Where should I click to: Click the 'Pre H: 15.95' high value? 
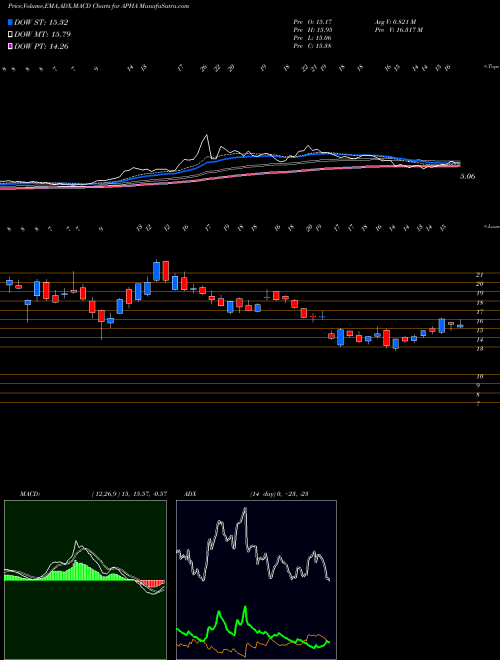coord(312,29)
